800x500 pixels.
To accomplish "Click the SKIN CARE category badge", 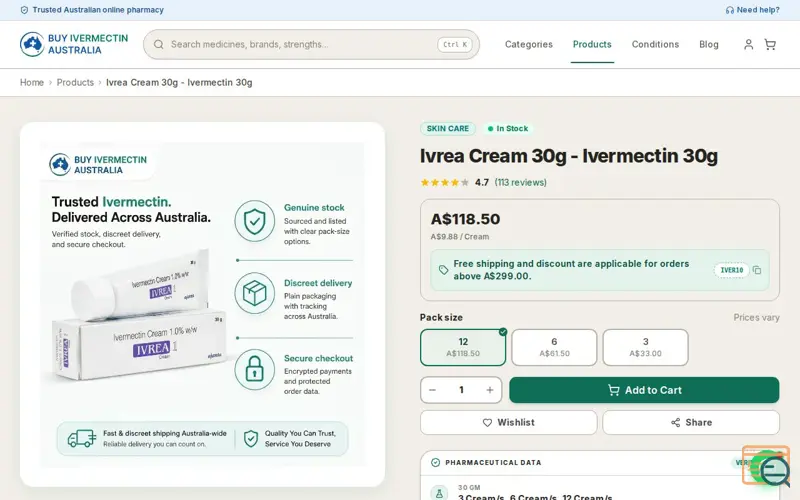I will (x=447, y=129).
